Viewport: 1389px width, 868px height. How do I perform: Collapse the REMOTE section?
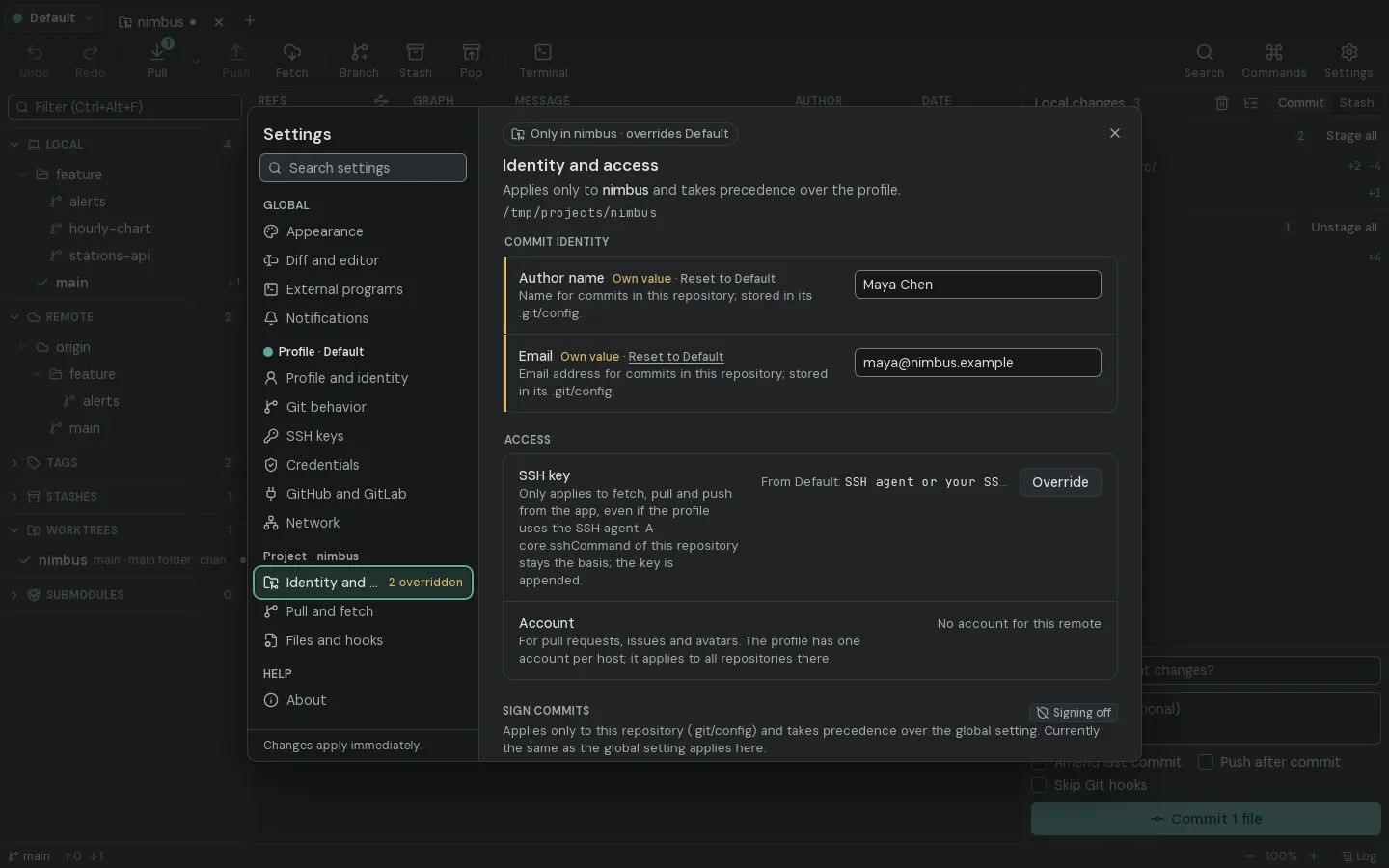click(14, 317)
